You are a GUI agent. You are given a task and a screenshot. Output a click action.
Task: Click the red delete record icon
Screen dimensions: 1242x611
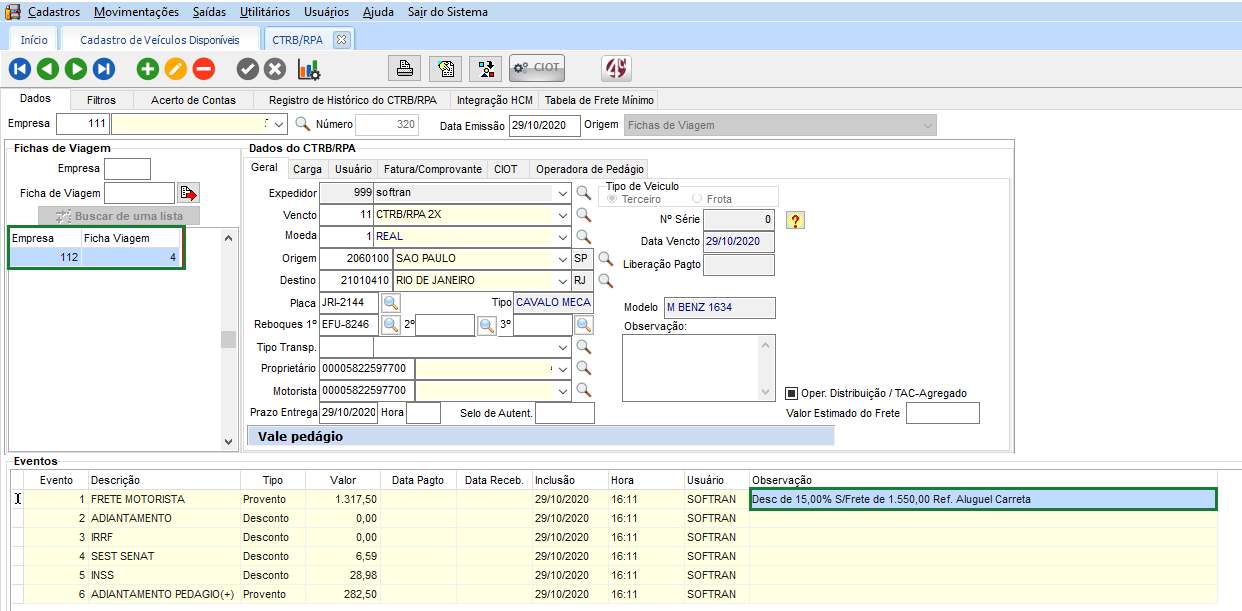(204, 69)
